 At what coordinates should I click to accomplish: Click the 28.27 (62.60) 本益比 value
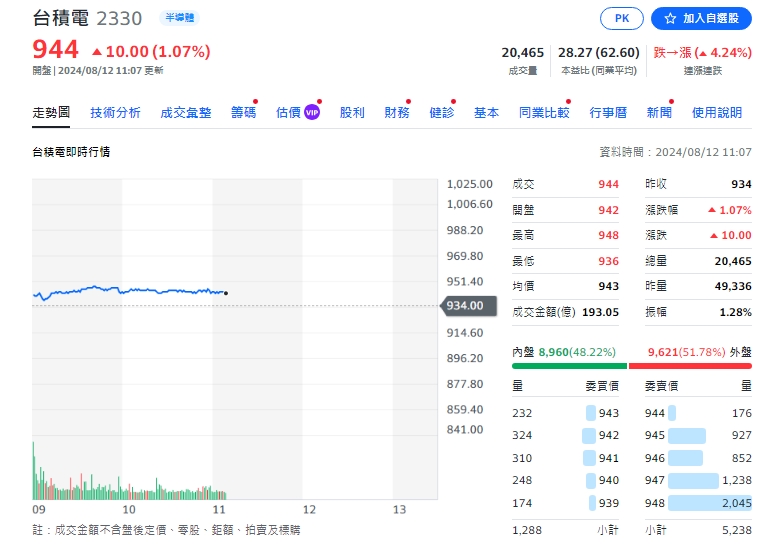pyautogui.click(x=599, y=52)
